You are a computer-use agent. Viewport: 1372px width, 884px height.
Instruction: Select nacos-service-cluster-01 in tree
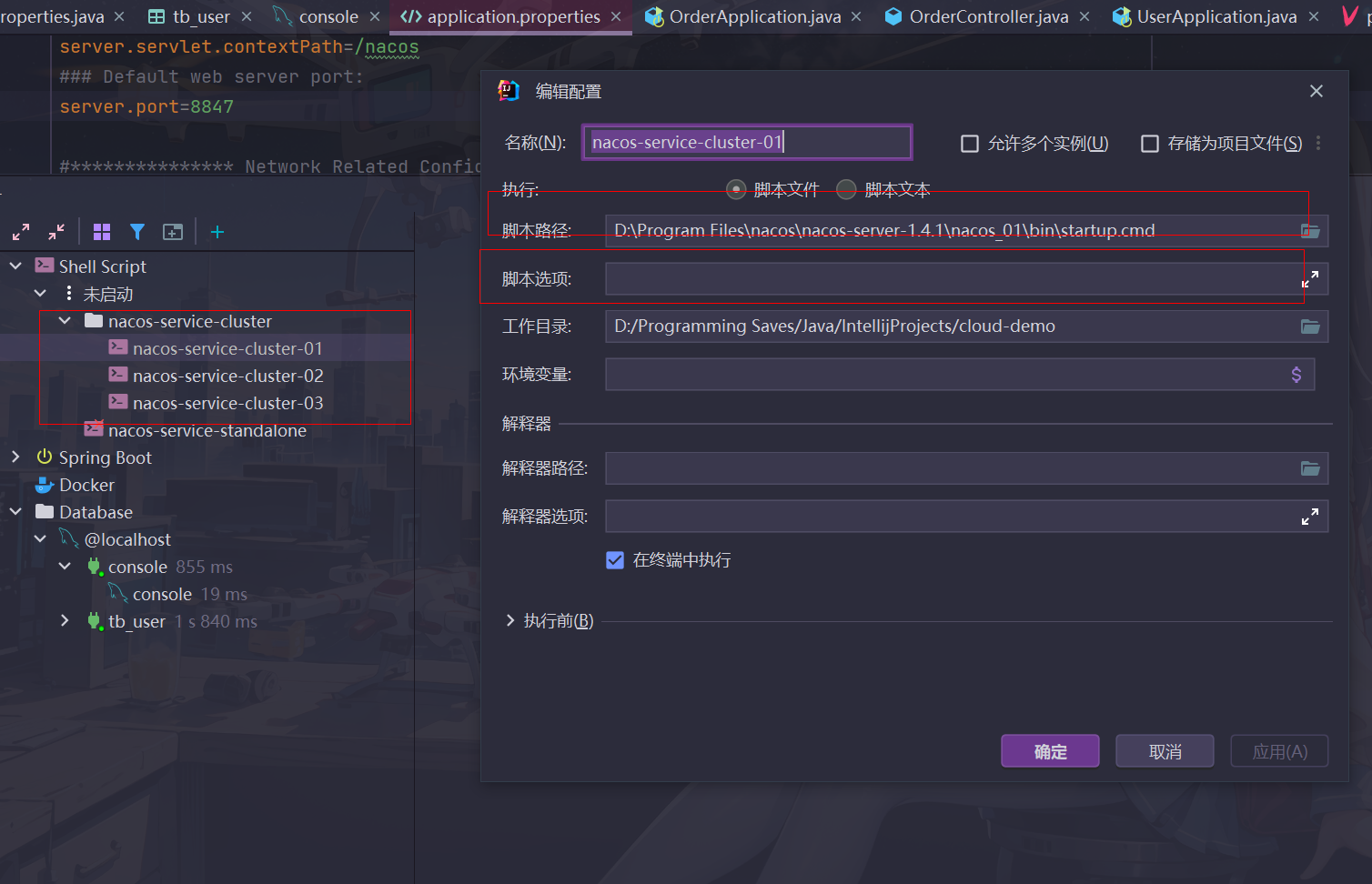[x=227, y=348]
